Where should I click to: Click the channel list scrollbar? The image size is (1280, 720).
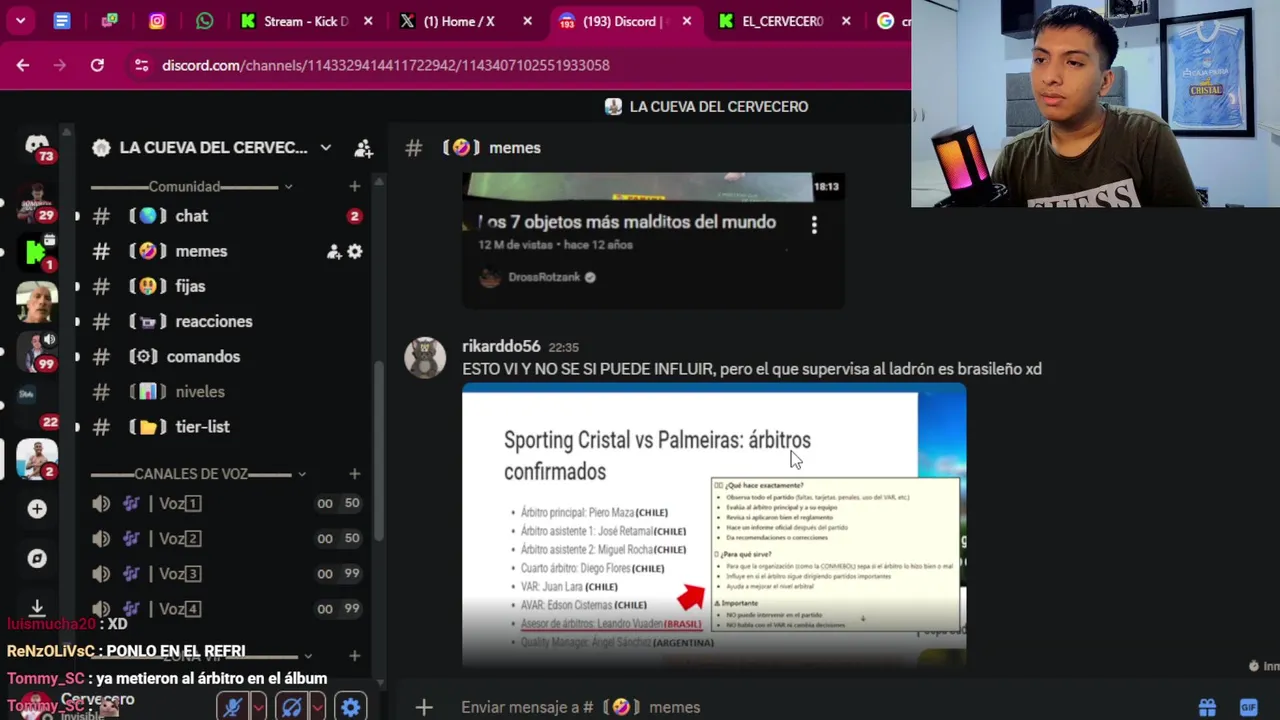coord(378,450)
